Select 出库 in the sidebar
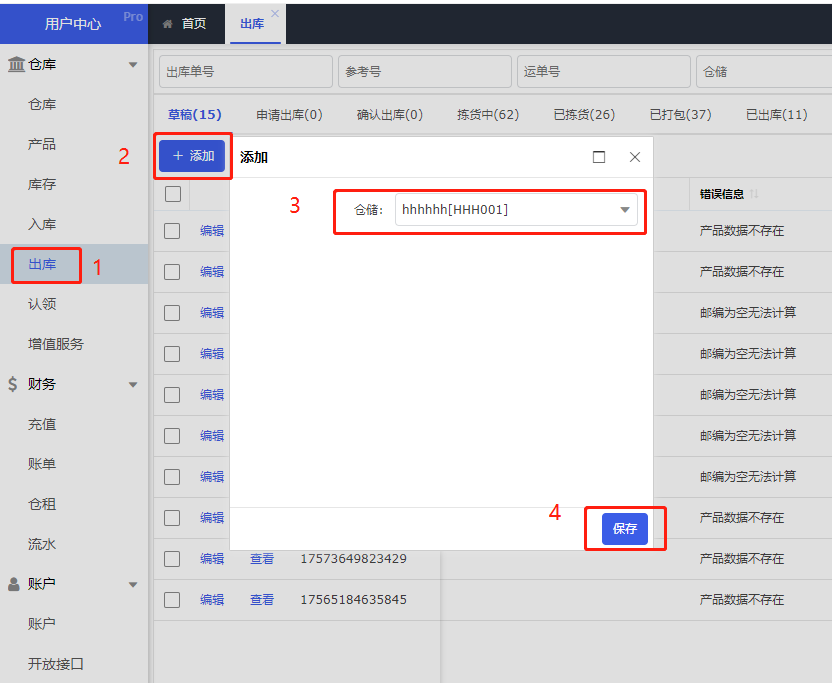The width and height of the screenshot is (832, 683). click(x=42, y=264)
